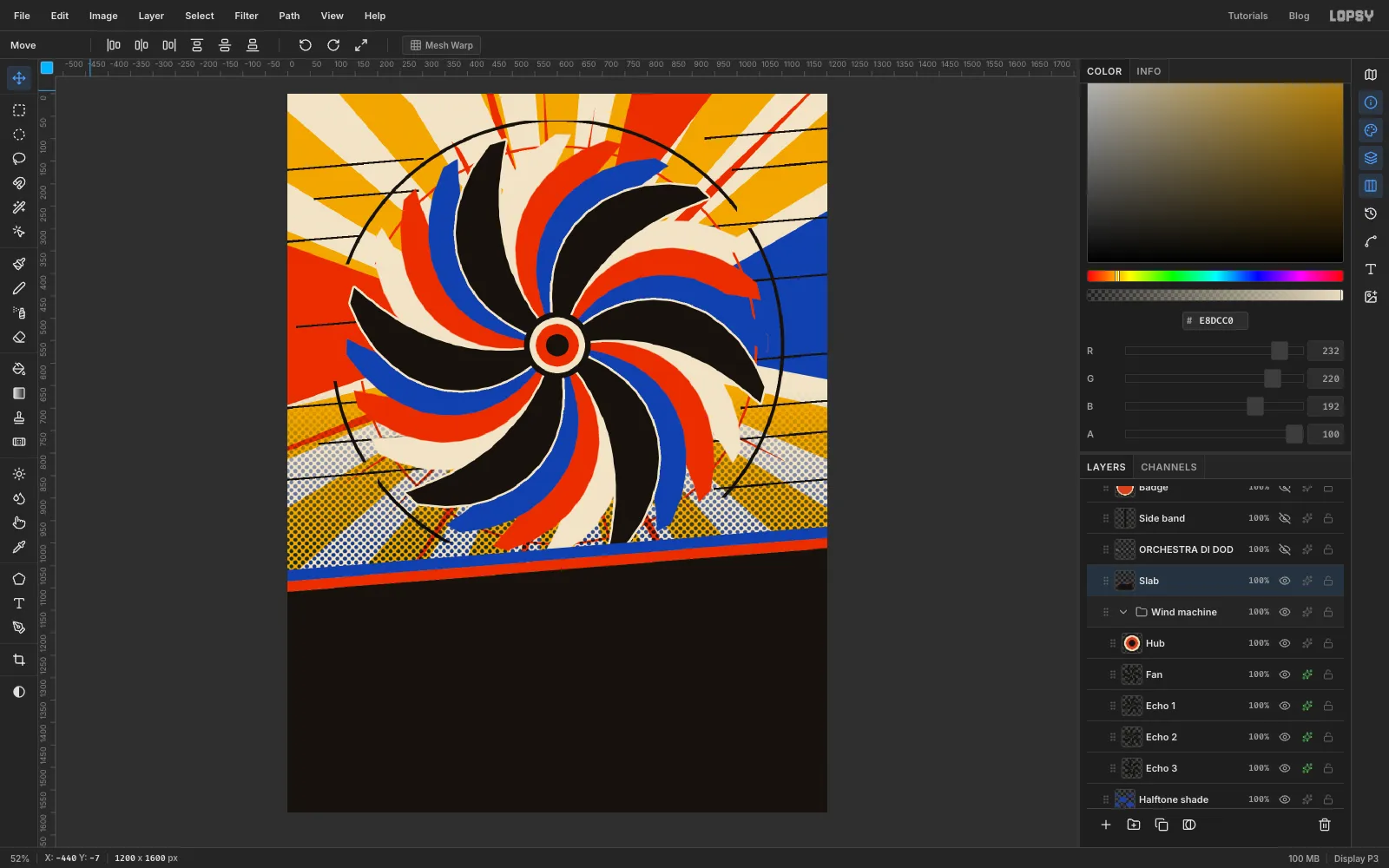The image size is (1389, 868).
Task: Toggle lock on the Fan layer
Action: pos(1328,674)
